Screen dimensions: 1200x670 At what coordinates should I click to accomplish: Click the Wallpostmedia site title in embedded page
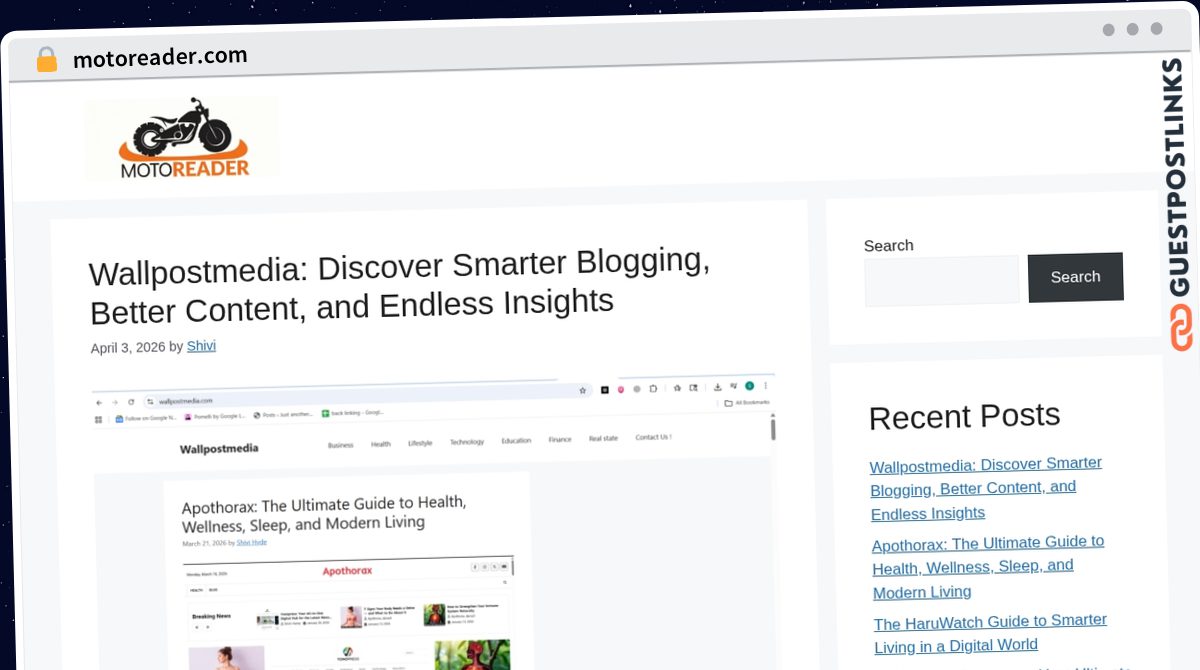click(x=219, y=448)
